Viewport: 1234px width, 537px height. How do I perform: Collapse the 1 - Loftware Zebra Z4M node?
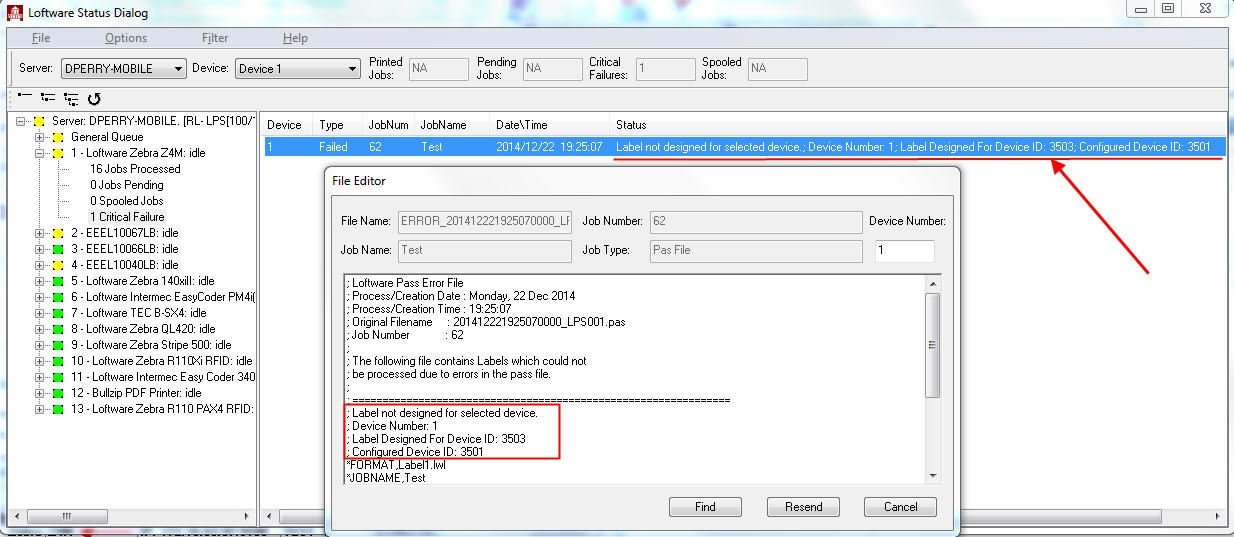point(40,153)
